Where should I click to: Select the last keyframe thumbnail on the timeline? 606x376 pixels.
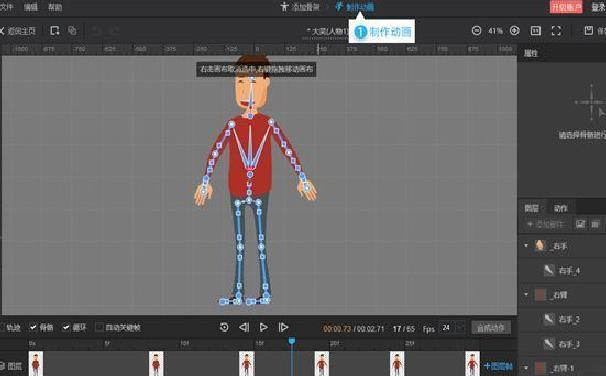coord(472,364)
